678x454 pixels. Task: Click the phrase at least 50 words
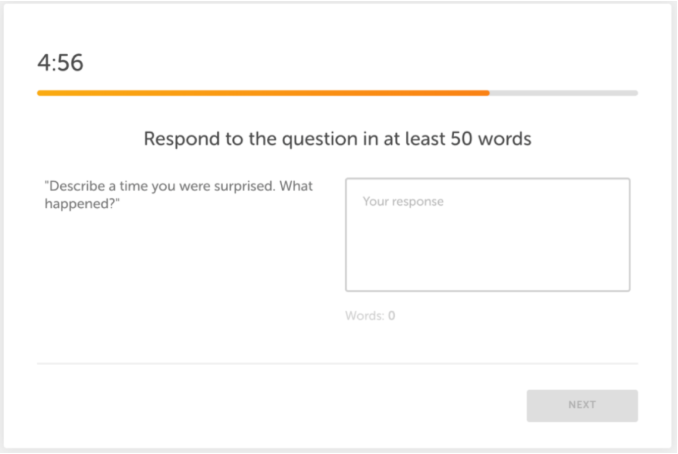coord(457,139)
